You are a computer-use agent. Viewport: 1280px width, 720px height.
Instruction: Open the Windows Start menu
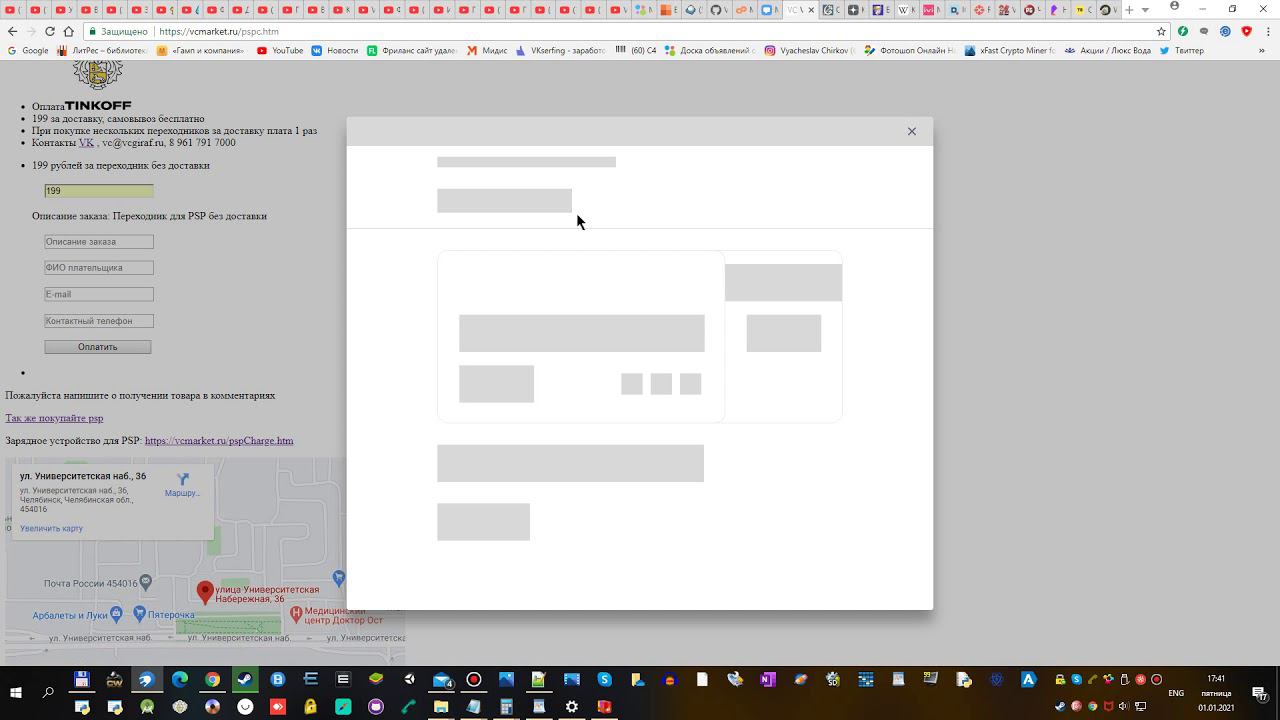click(16, 692)
